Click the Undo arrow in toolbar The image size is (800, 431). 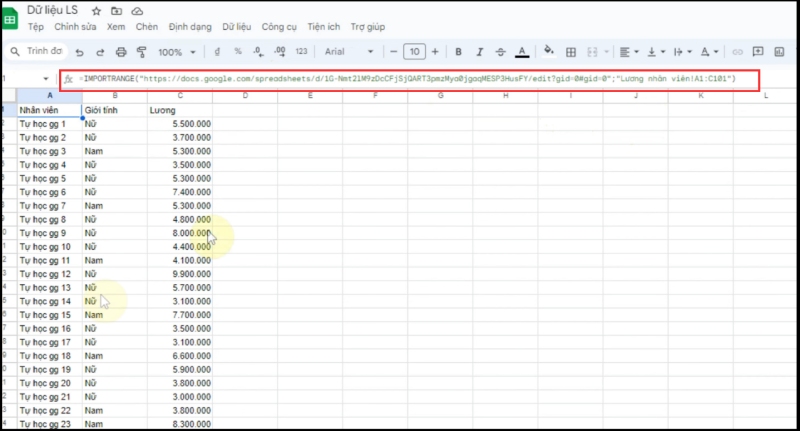click(76, 51)
